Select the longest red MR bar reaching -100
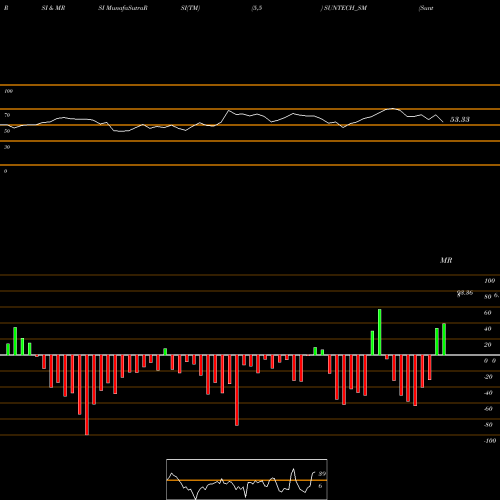The image size is (500, 500). (87, 395)
